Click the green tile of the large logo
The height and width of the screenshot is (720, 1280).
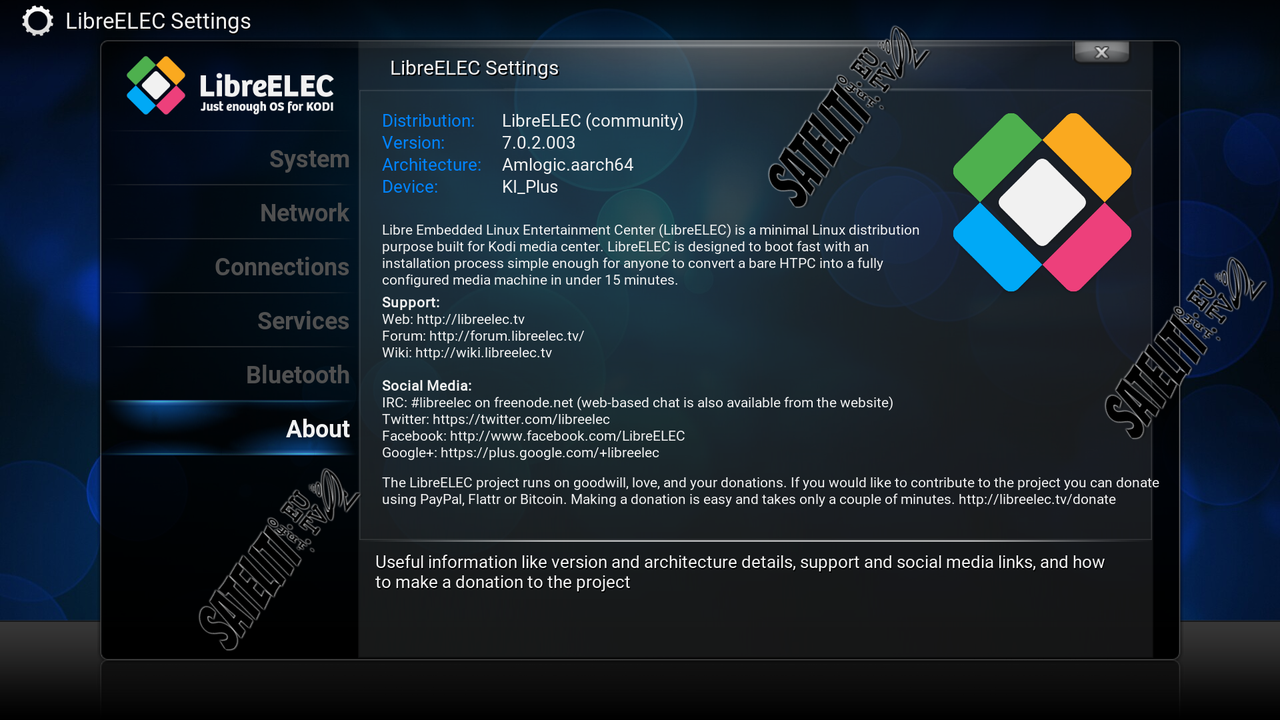[997, 157]
